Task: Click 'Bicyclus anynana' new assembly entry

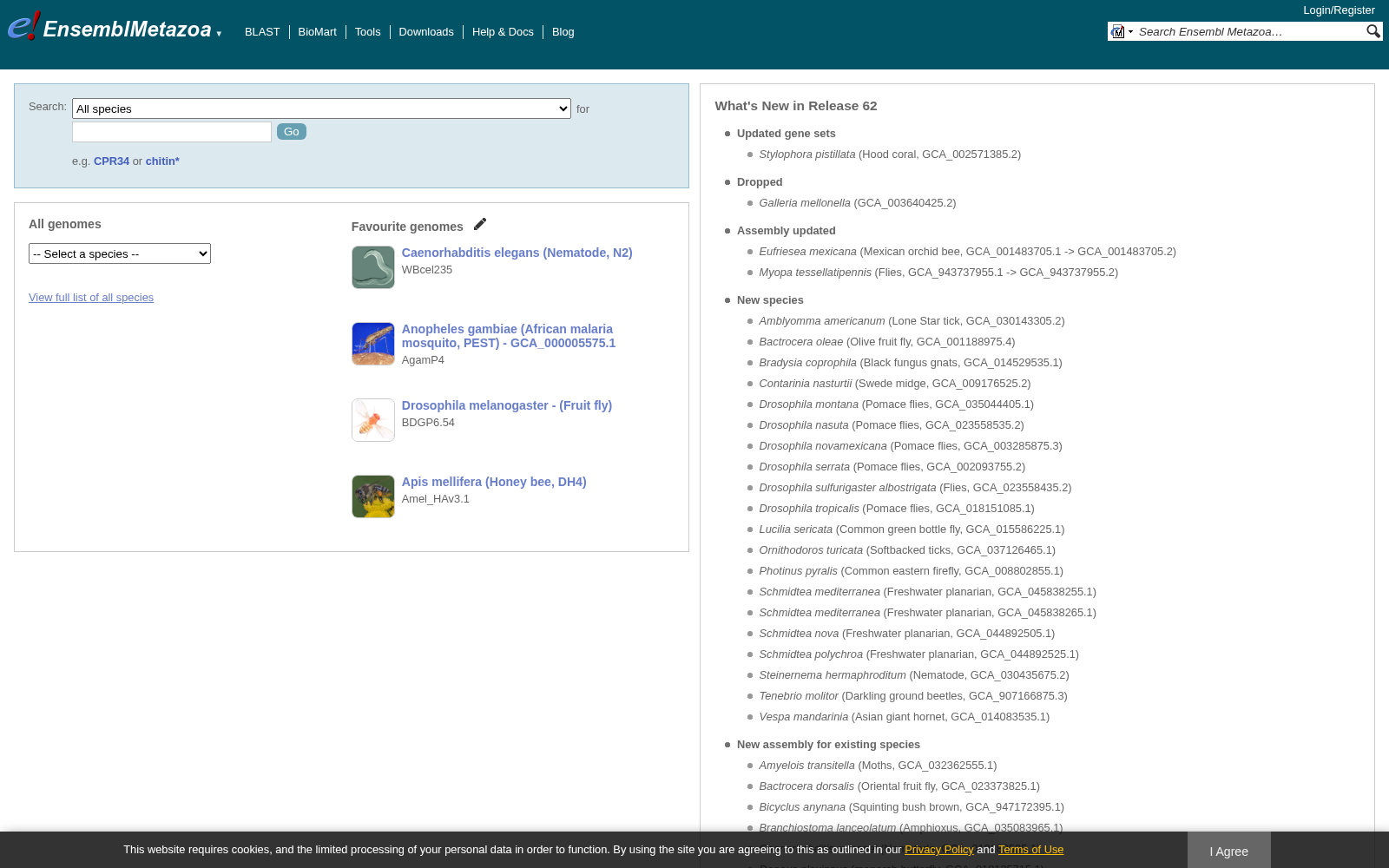Action: click(912, 807)
